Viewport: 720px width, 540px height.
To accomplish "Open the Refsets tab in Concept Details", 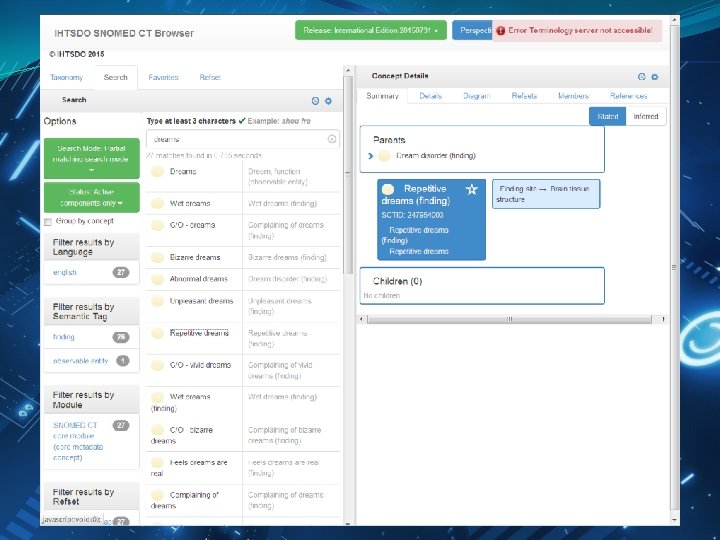I will [524, 96].
